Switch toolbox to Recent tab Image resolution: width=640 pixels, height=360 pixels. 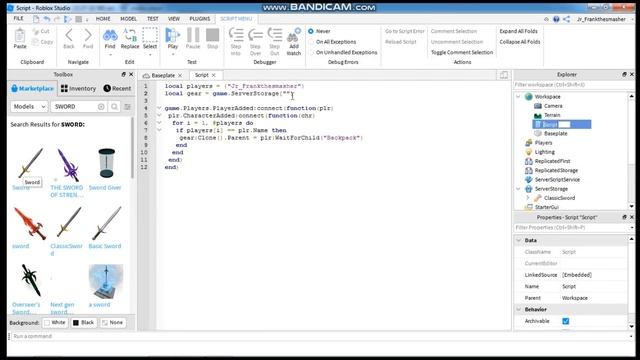(117, 89)
